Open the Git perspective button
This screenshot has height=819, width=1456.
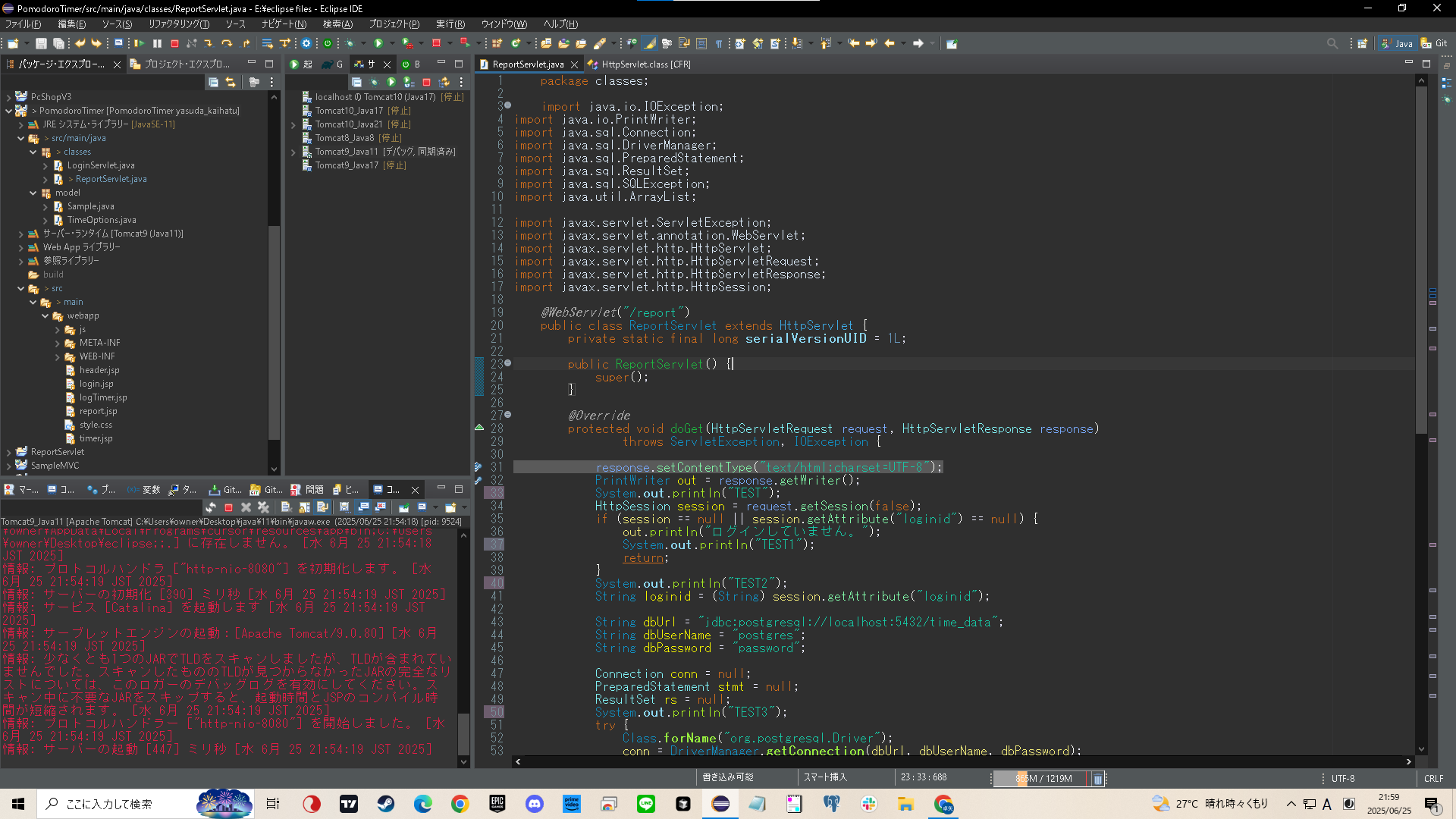(x=1435, y=44)
